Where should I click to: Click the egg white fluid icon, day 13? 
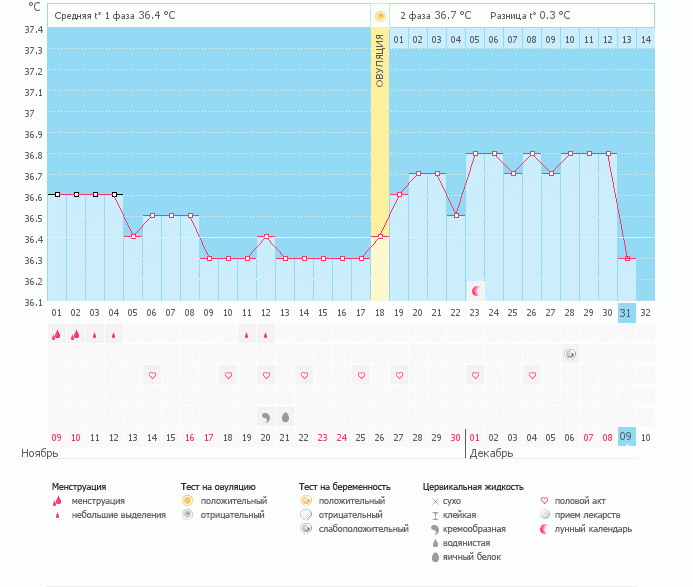pos(285,416)
